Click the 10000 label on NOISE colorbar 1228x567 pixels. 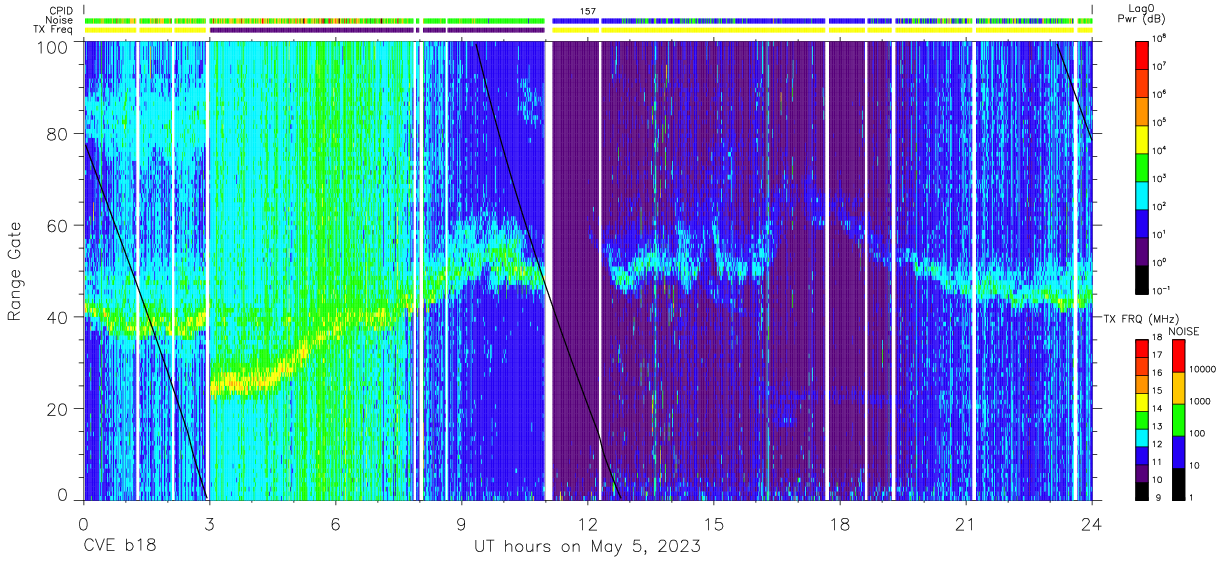click(x=1203, y=368)
